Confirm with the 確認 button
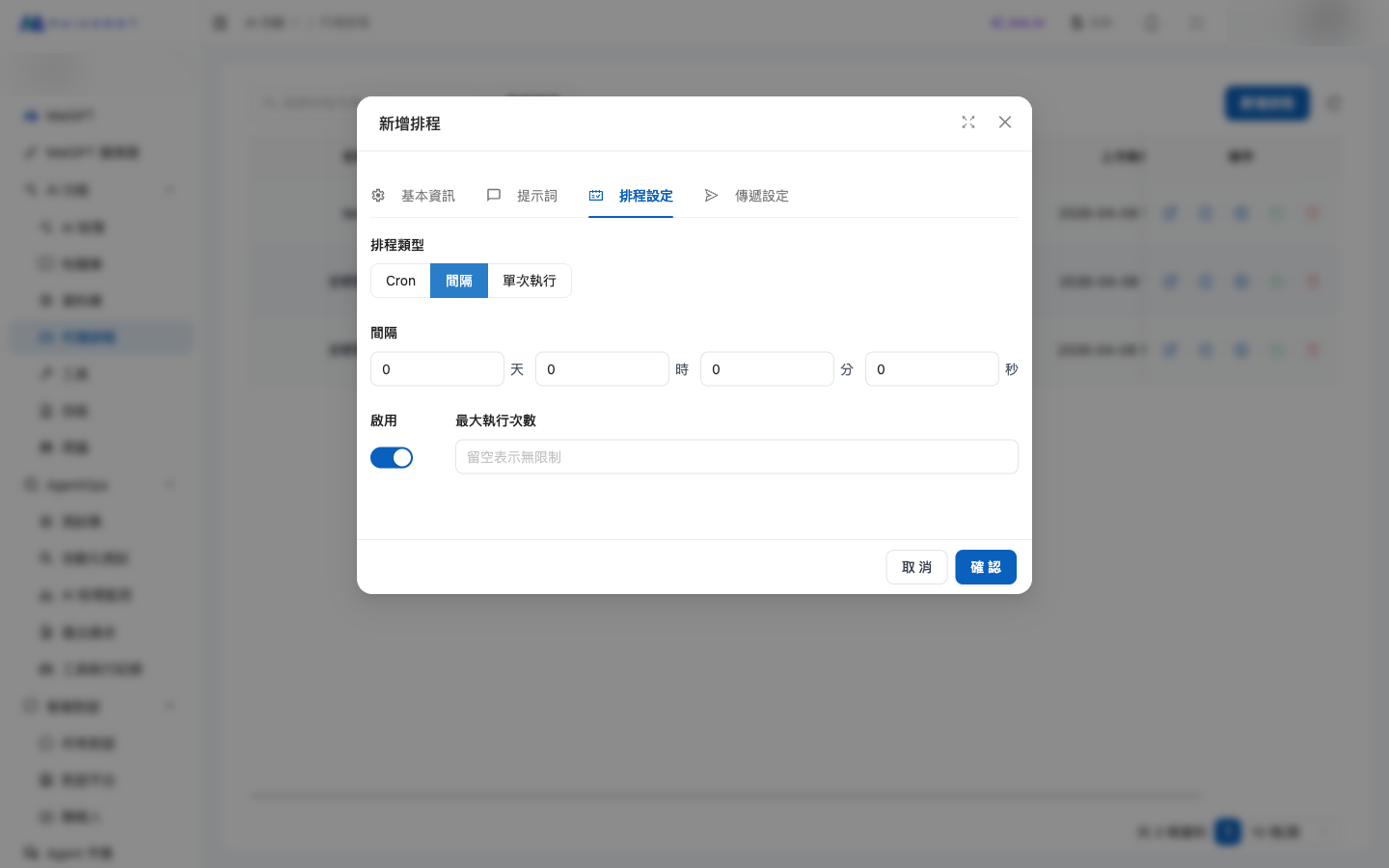This screenshot has height=868, width=1389. (986, 567)
